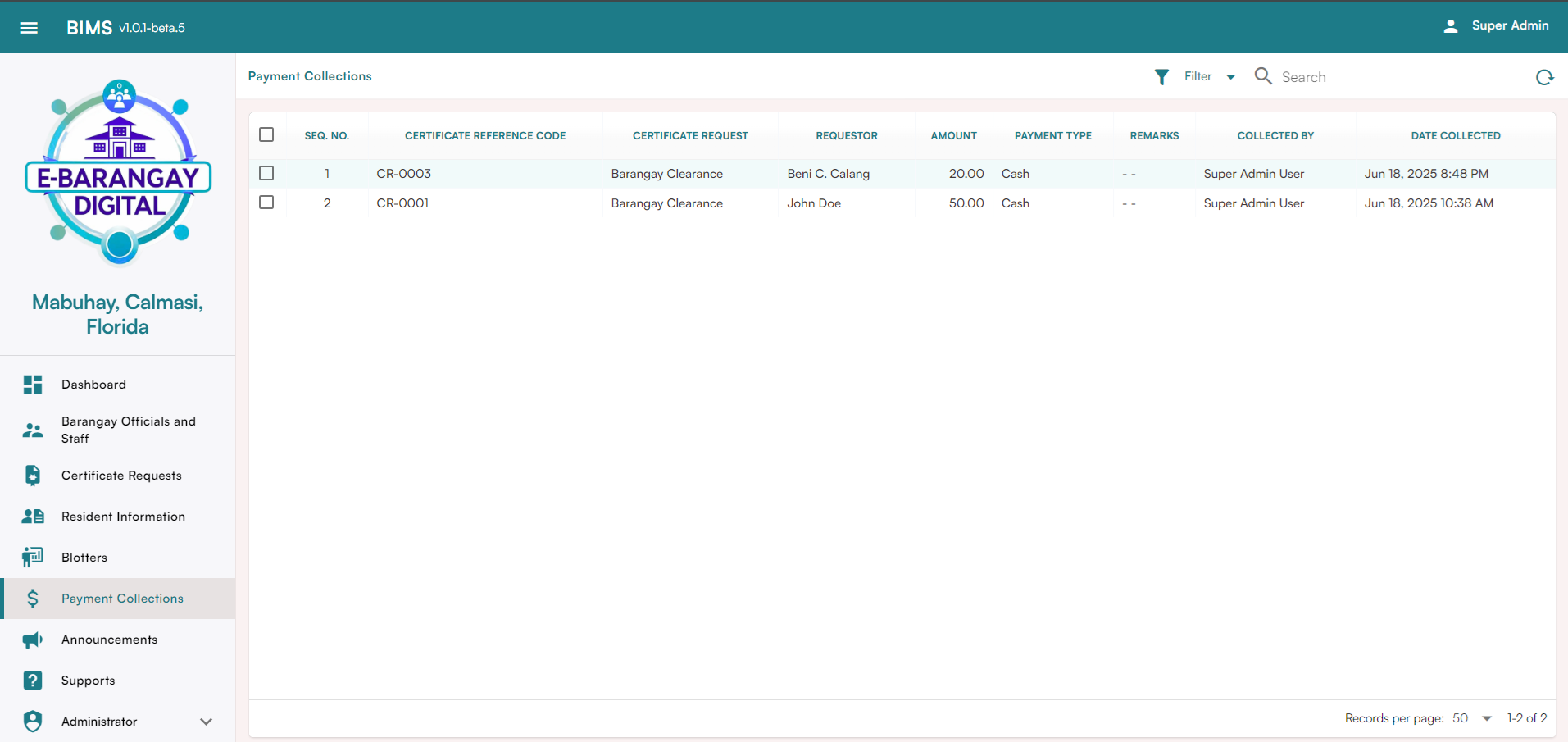The image size is (1568, 742).
Task: Click the Administrator shield icon
Action: click(33, 722)
